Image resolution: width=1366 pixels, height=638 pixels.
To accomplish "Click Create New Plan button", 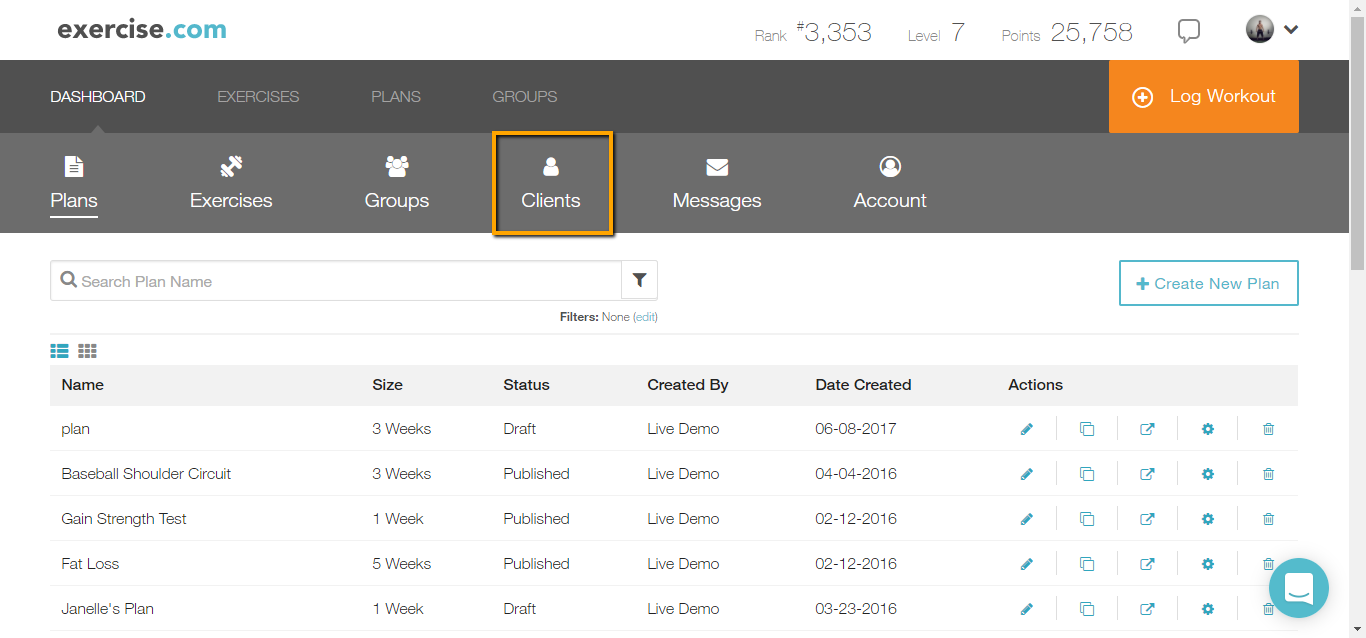I will pos(1208,283).
